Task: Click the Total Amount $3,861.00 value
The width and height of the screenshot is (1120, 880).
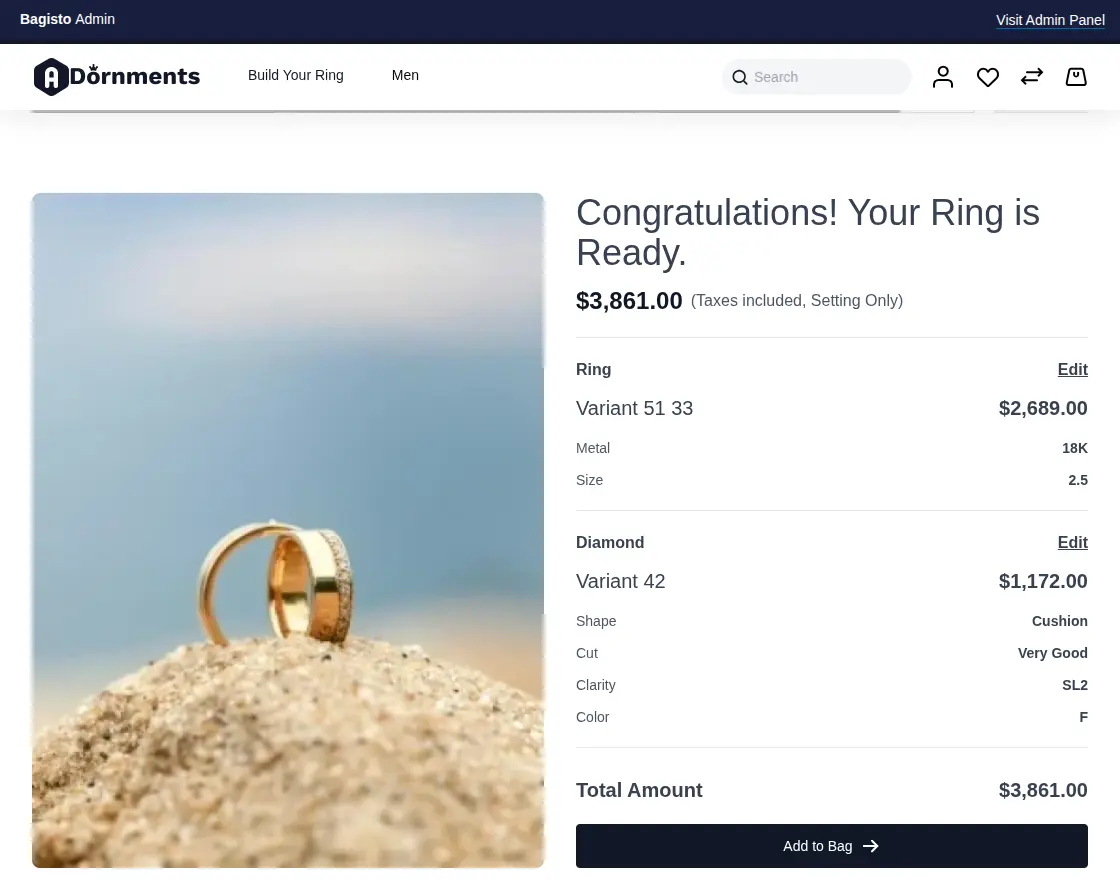Action: pyautogui.click(x=1043, y=791)
